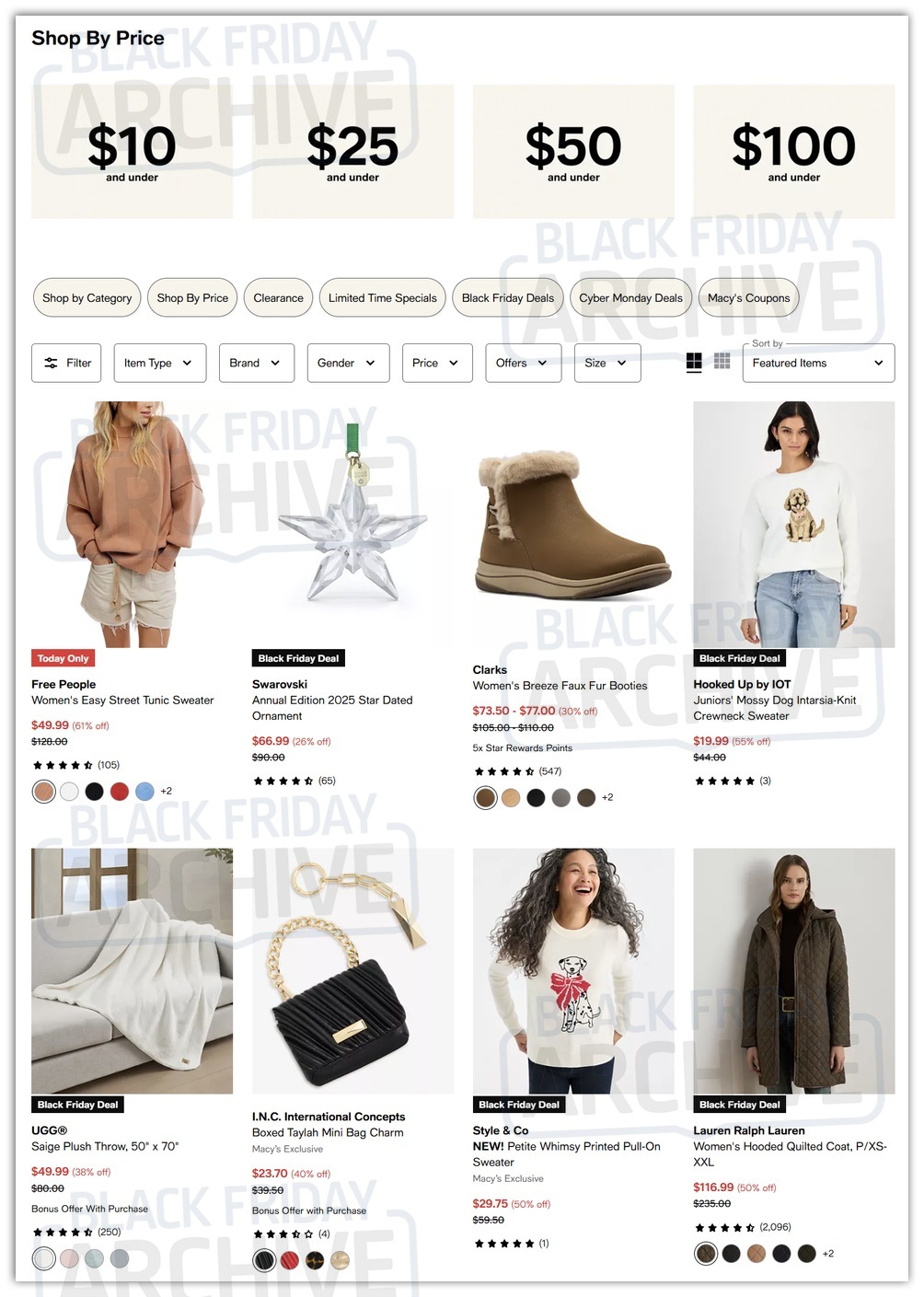Expand the Item Type dropdown
Image resolution: width=924 pixels, height=1297 pixels.
click(x=159, y=363)
